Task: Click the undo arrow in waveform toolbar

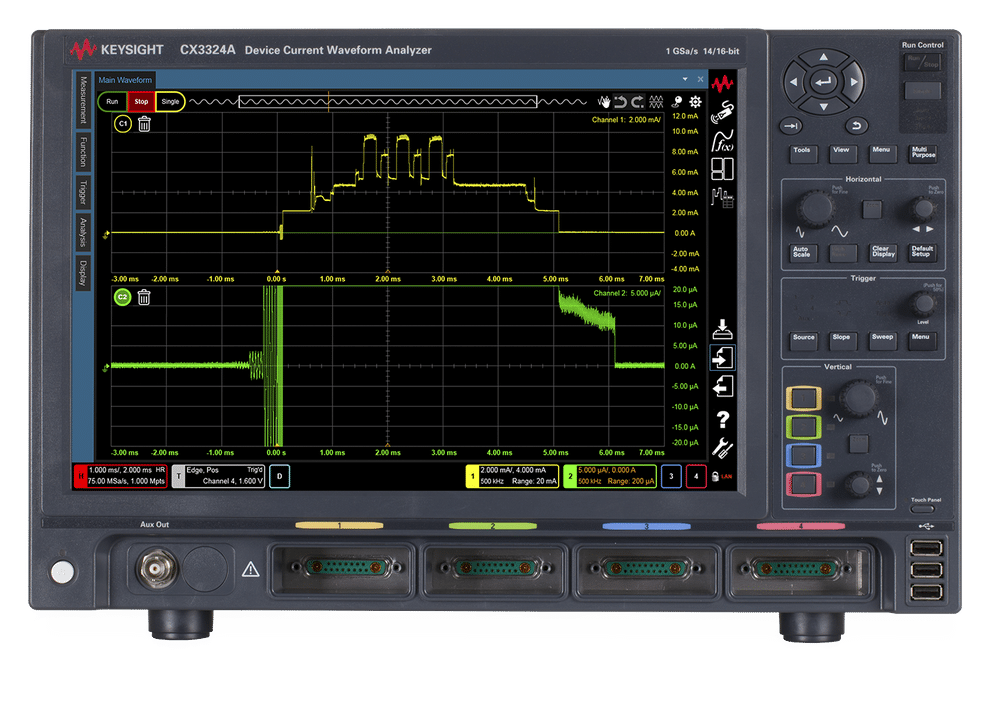Action: tap(621, 101)
